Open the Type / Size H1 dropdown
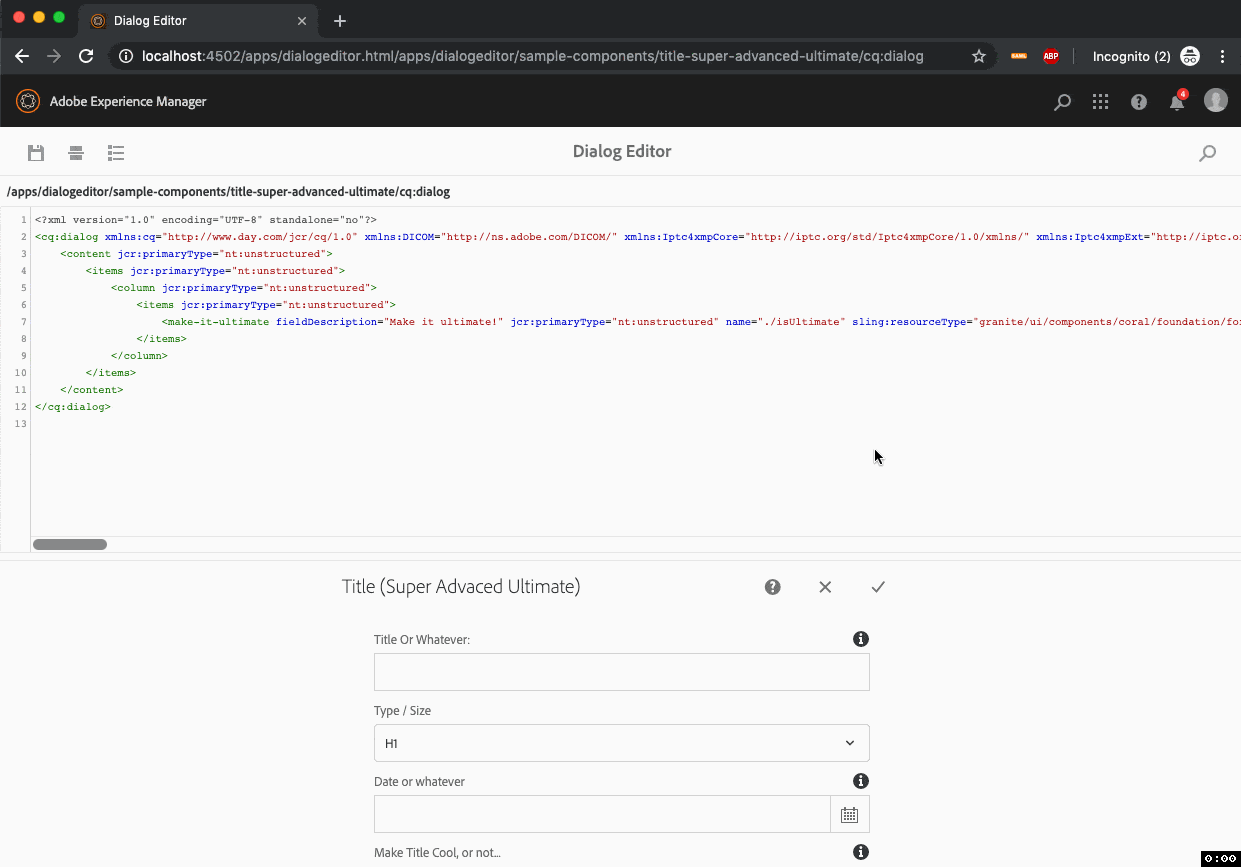The height and width of the screenshot is (867, 1241). 622,743
